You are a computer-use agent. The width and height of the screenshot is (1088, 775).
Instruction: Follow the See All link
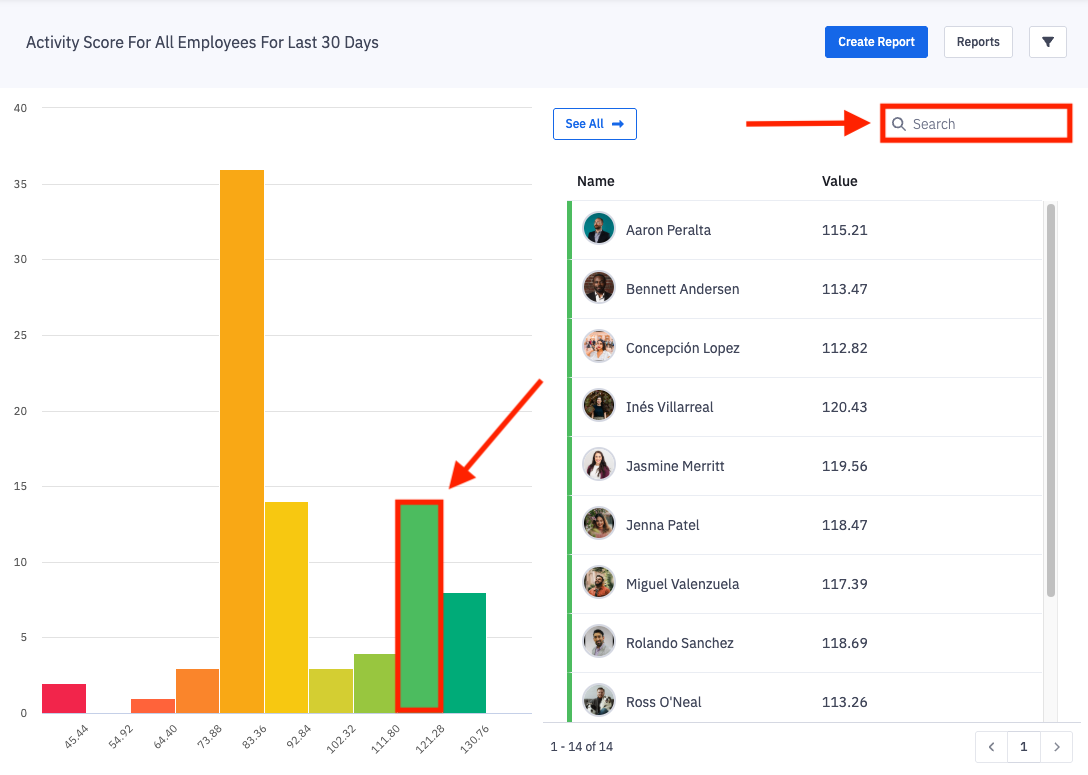594,124
